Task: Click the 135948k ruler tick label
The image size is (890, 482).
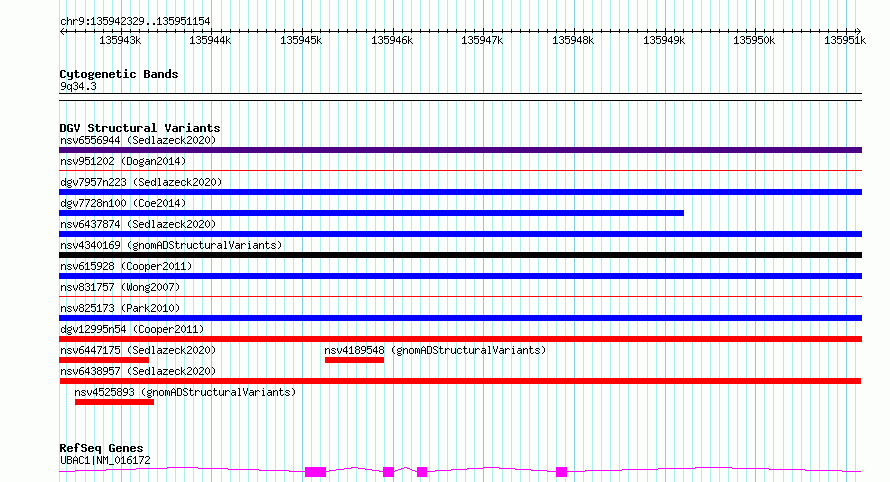Action: pos(573,40)
